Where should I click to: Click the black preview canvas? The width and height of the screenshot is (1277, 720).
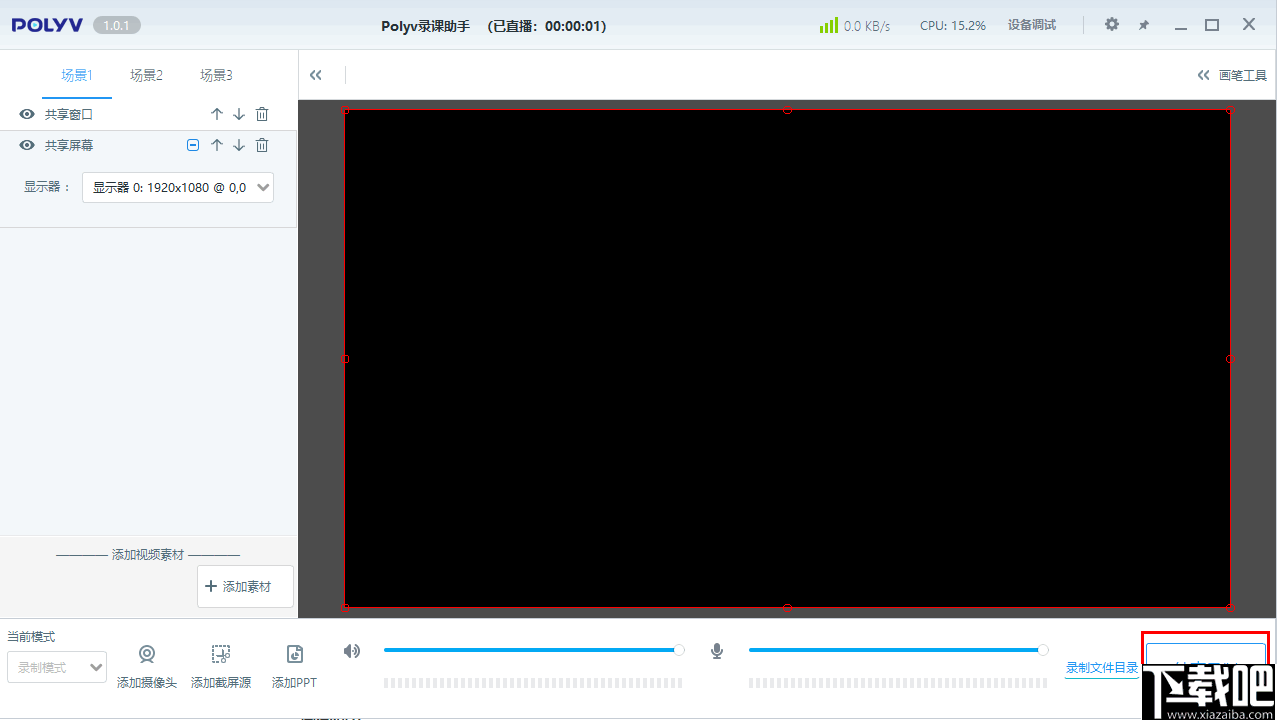pos(787,358)
